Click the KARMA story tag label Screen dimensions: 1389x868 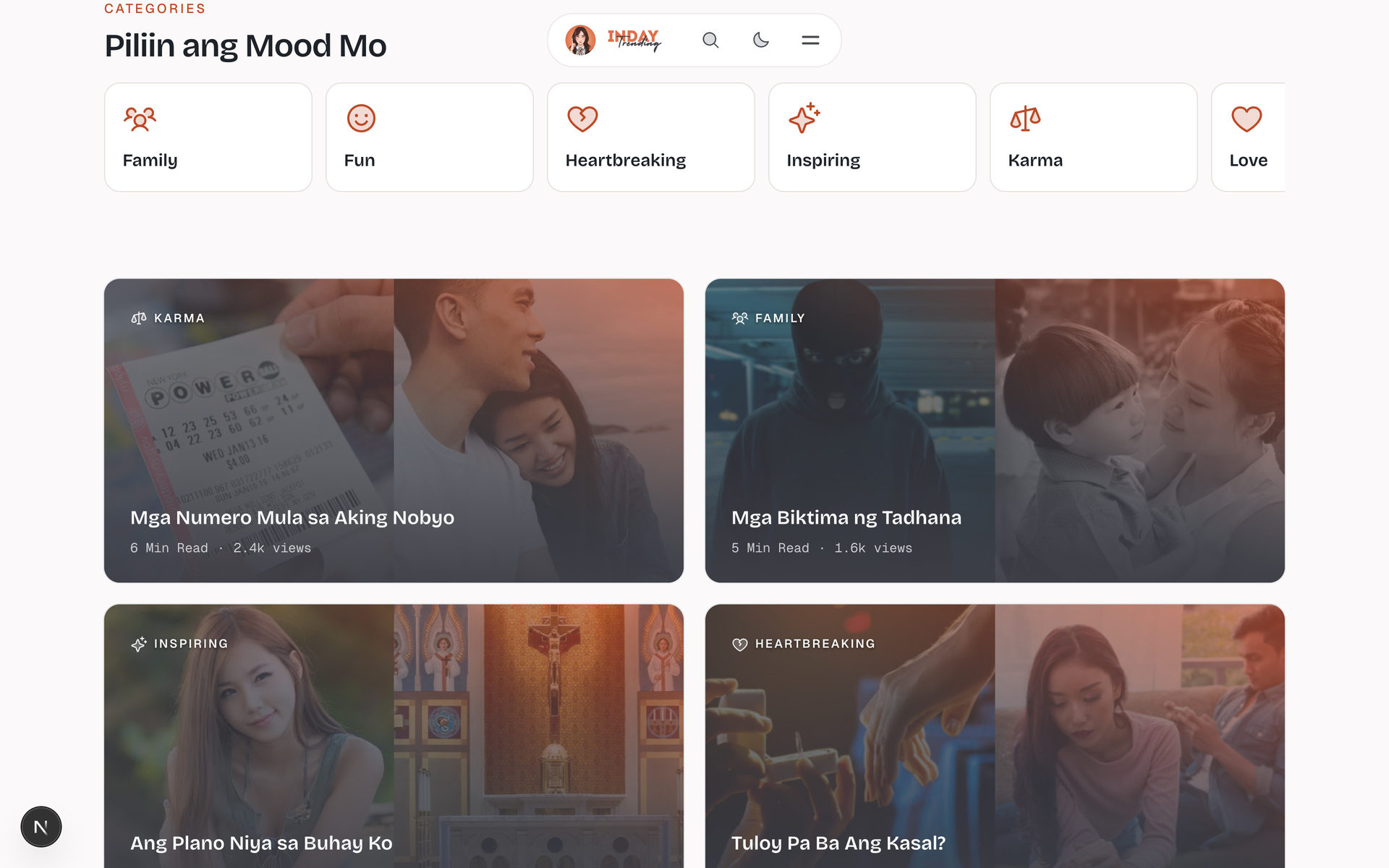tap(179, 318)
